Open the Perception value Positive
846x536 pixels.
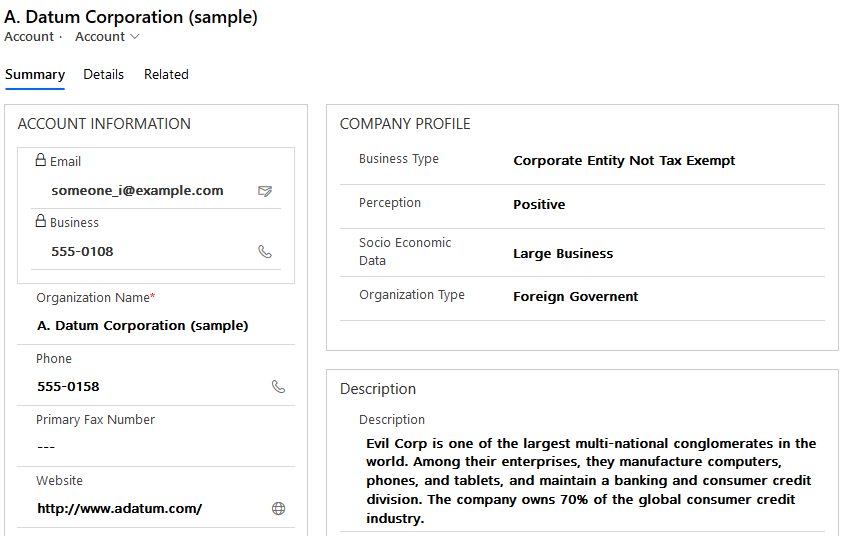coord(539,205)
